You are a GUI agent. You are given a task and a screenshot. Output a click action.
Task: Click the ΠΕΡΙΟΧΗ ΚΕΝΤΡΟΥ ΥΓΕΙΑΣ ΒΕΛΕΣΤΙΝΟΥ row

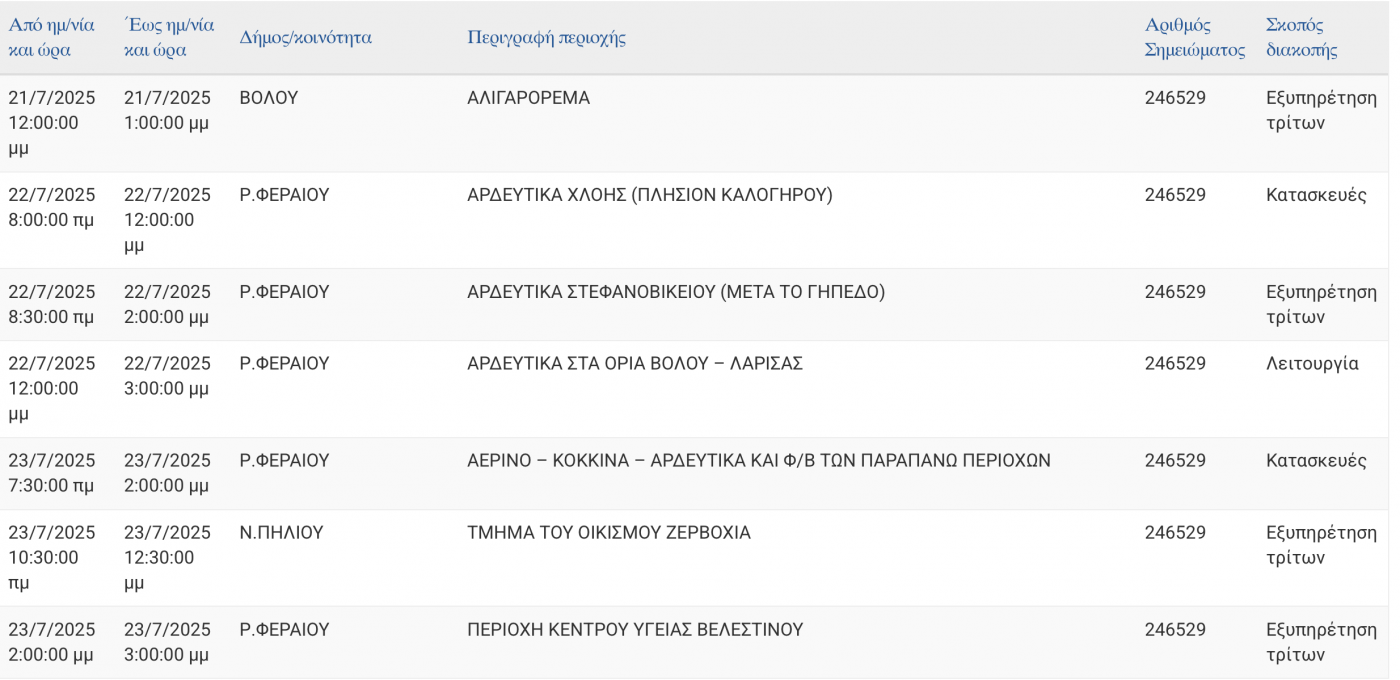click(694, 642)
